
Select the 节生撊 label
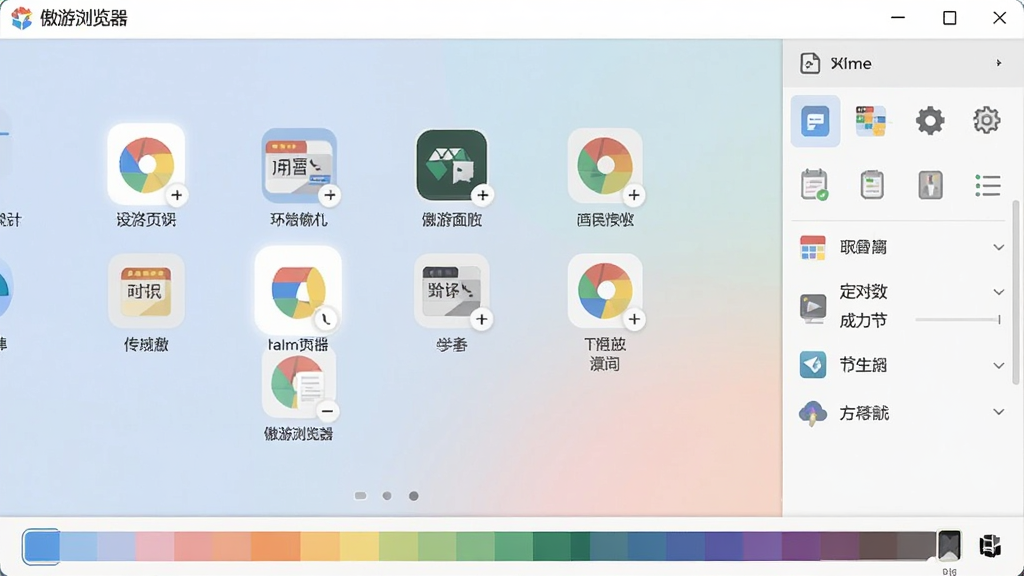[863, 365]
